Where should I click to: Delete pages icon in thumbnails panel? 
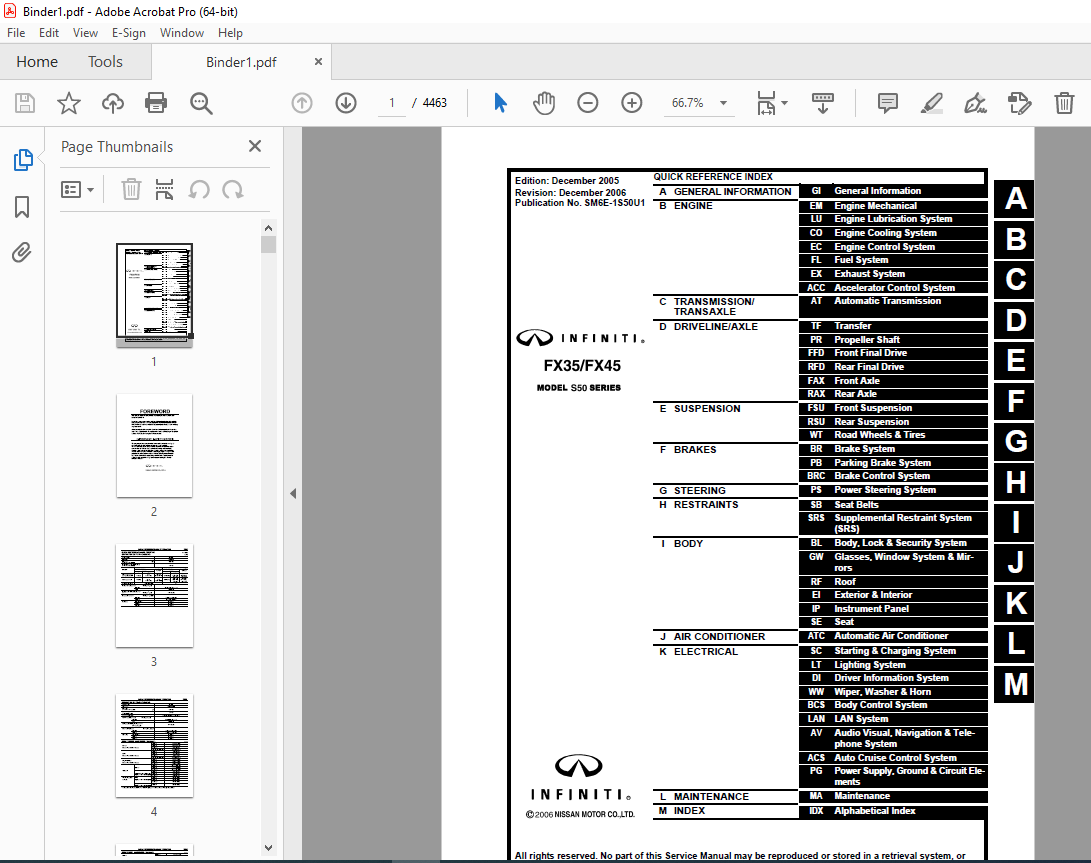[131, 189]
